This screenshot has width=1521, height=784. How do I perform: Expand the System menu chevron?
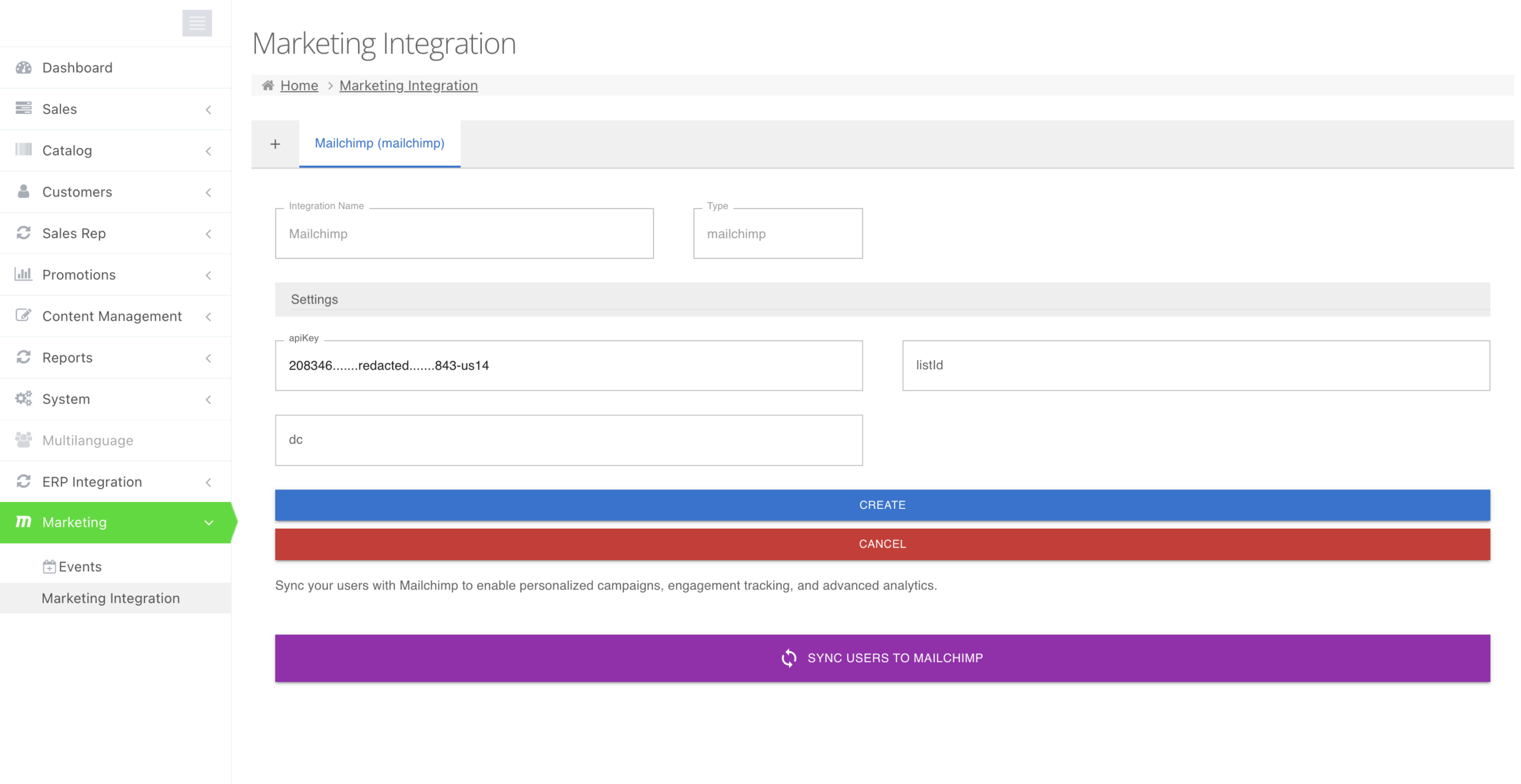pyautogui.click(x=209, y=400)
